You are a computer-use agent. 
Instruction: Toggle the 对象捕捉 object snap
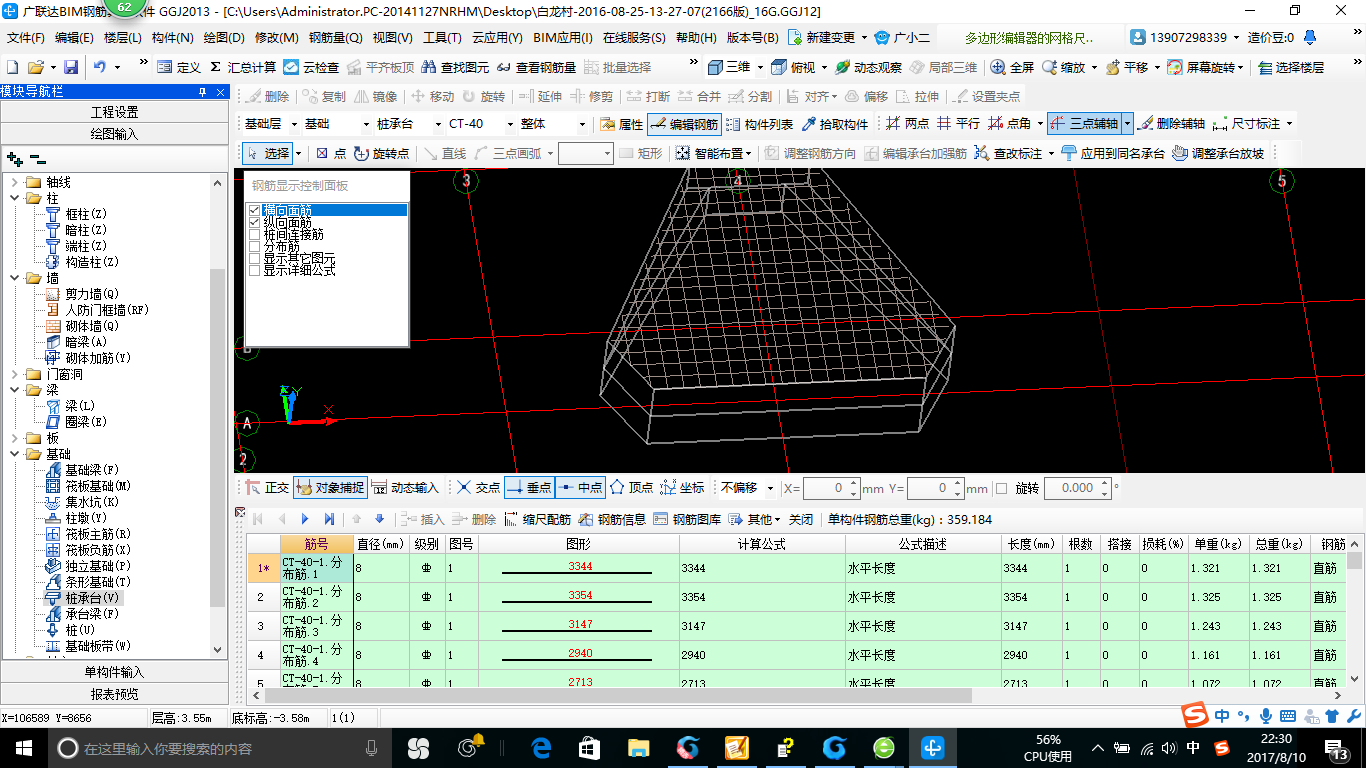(329, 488)
